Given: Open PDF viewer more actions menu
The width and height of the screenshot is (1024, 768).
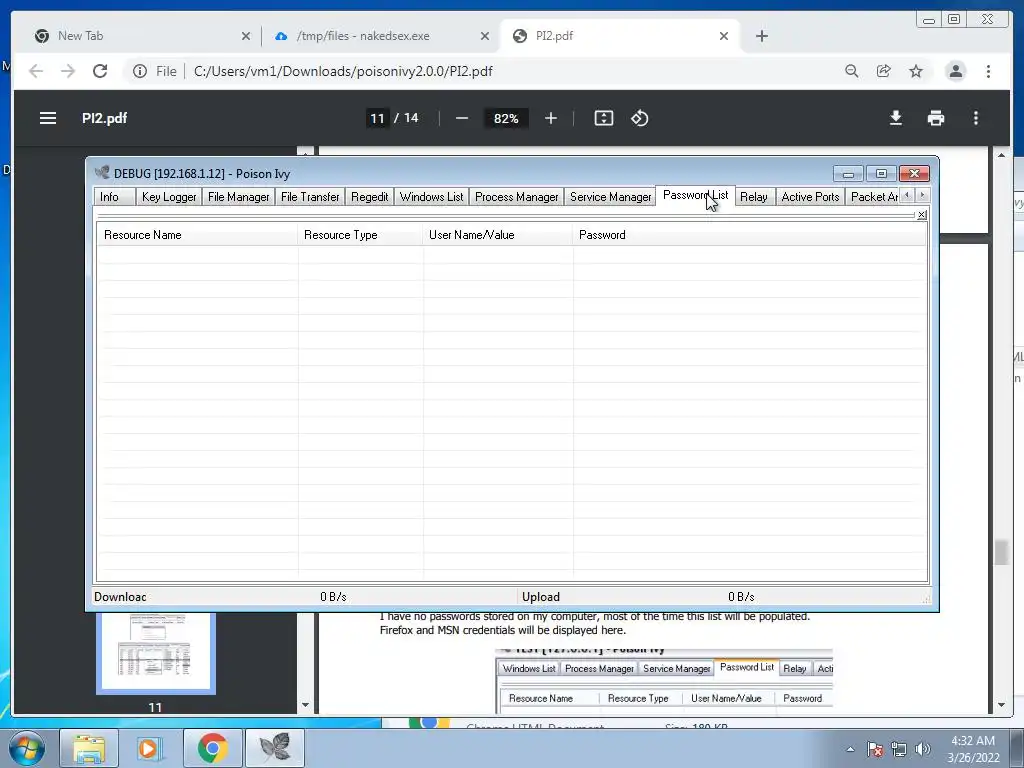Looking at the screenshot, I should click(976, 118).
